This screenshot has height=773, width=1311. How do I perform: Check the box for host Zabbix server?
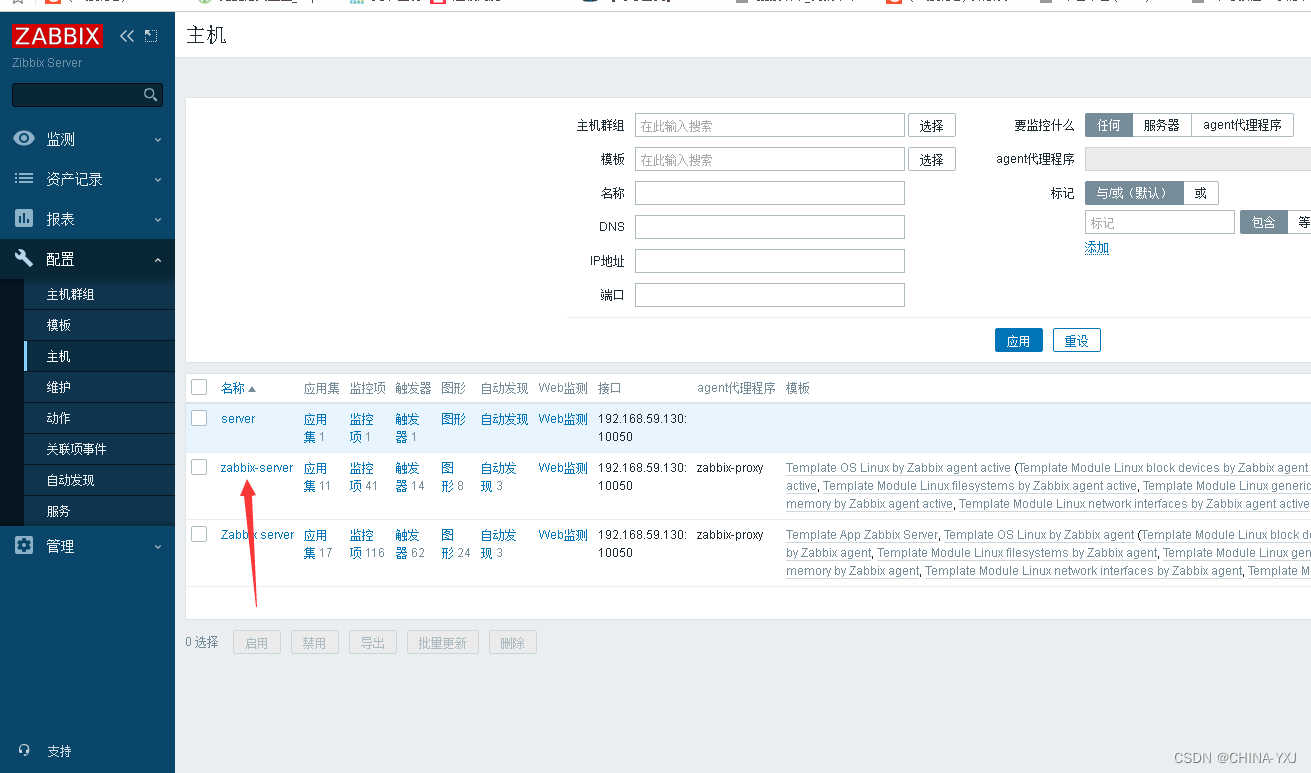[x=199, y=534]
